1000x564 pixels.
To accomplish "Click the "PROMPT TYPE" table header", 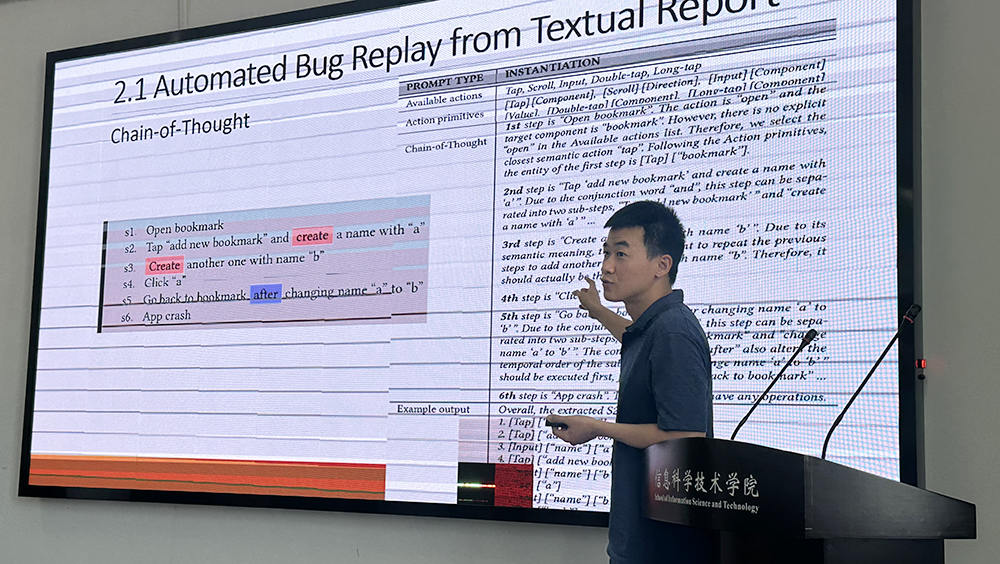I will pos(444,79).
